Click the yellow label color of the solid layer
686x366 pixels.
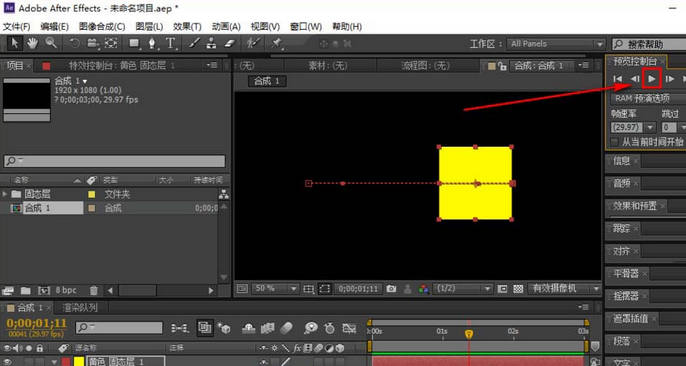coord(79,362)
